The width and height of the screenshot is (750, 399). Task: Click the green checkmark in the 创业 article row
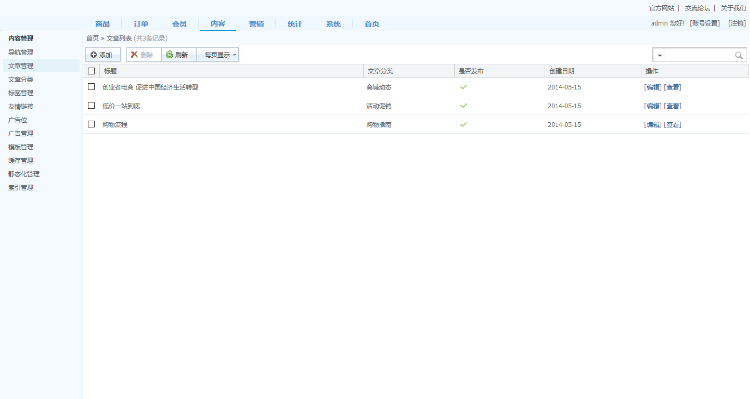pyautogui.click(x=463, y=87)
